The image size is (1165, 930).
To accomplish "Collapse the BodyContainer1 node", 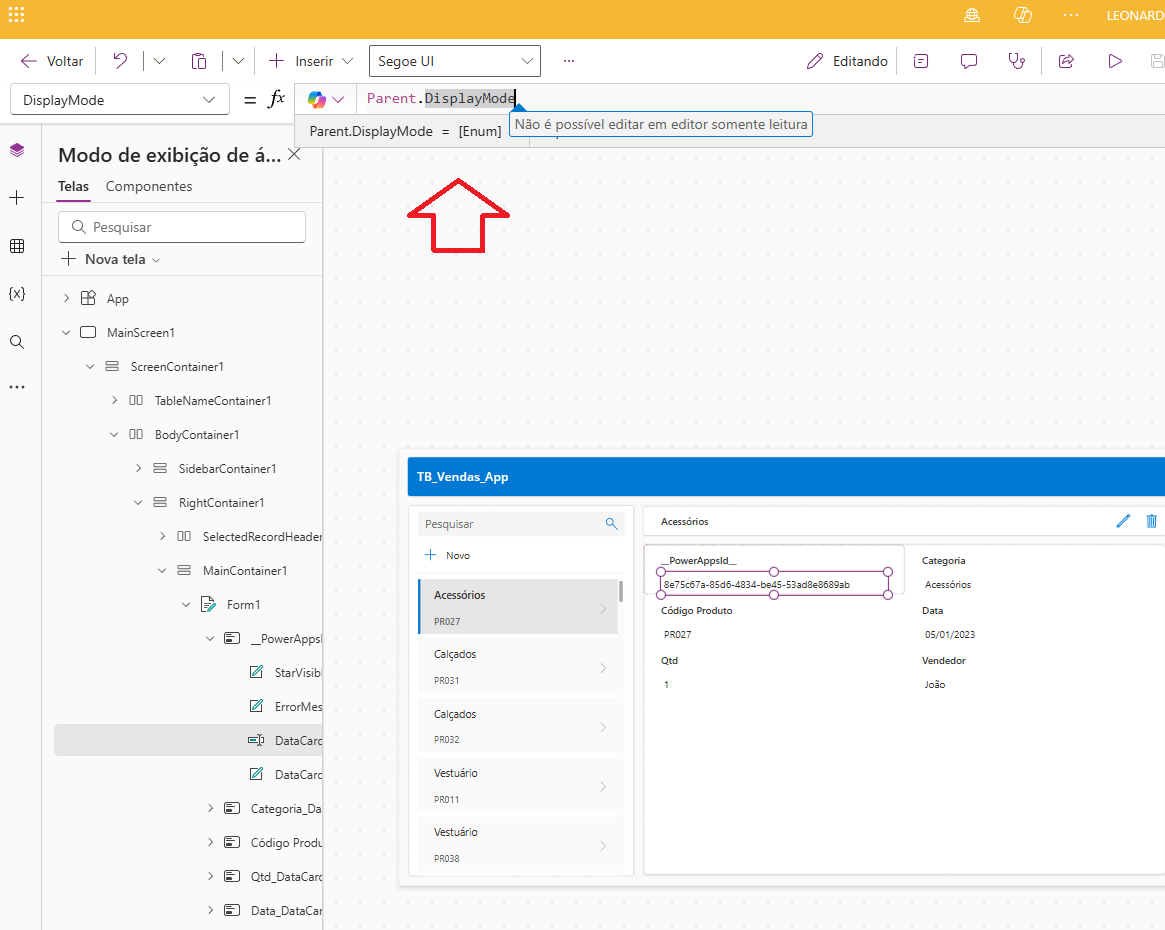I will click(x=114, y=435).
